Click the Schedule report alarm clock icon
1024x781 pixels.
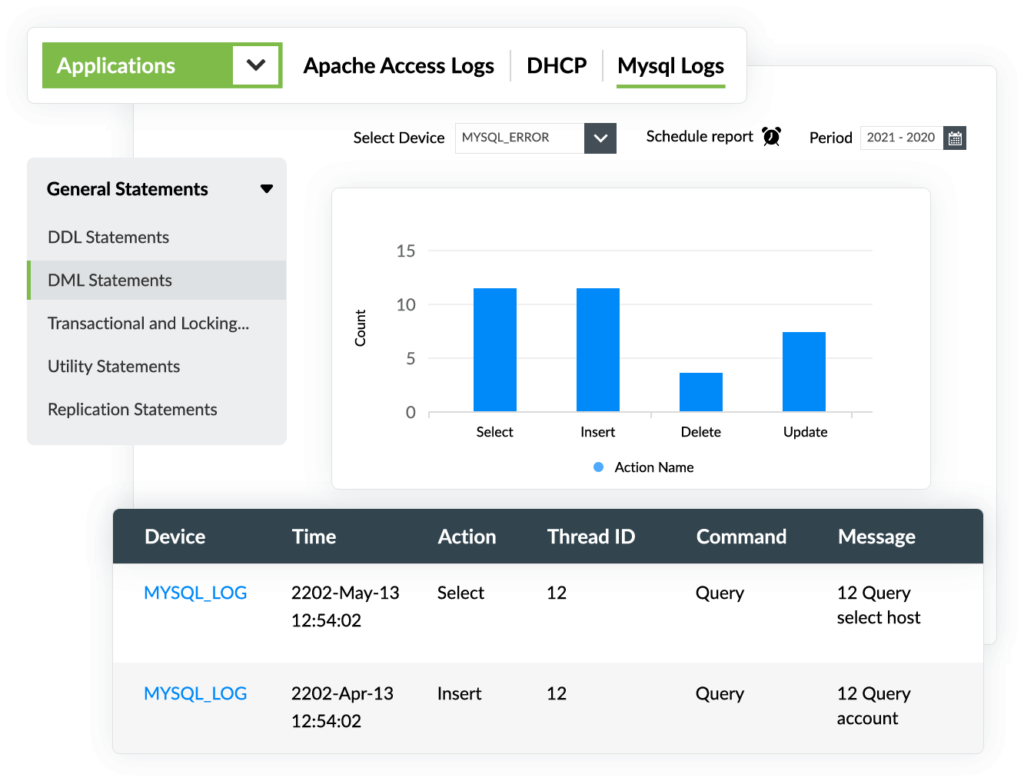tap(771, 136)
